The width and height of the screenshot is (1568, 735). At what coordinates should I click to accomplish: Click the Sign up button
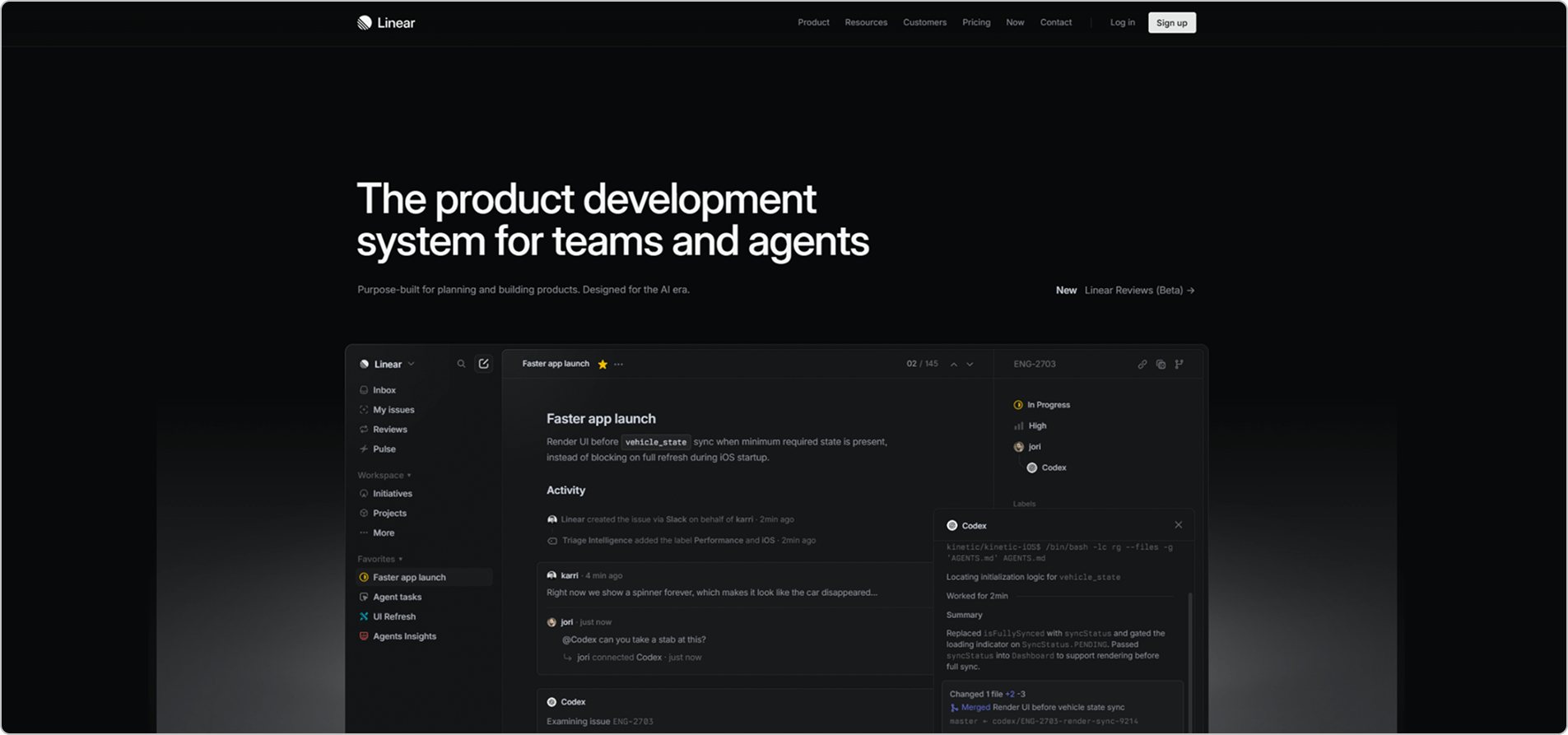pyautogui.click(x=1172, y=23)
